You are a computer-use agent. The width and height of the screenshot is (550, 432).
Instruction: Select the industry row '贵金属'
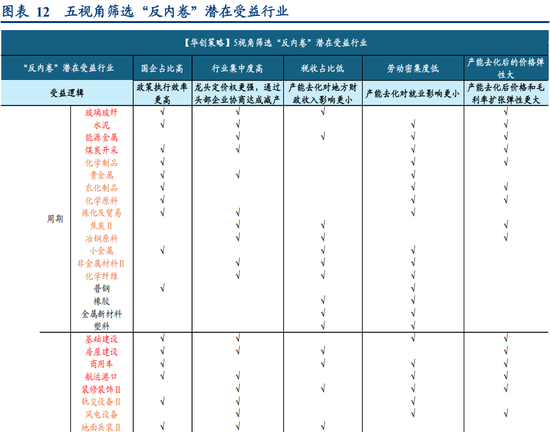pyautogui.click(x=101, y=175)
